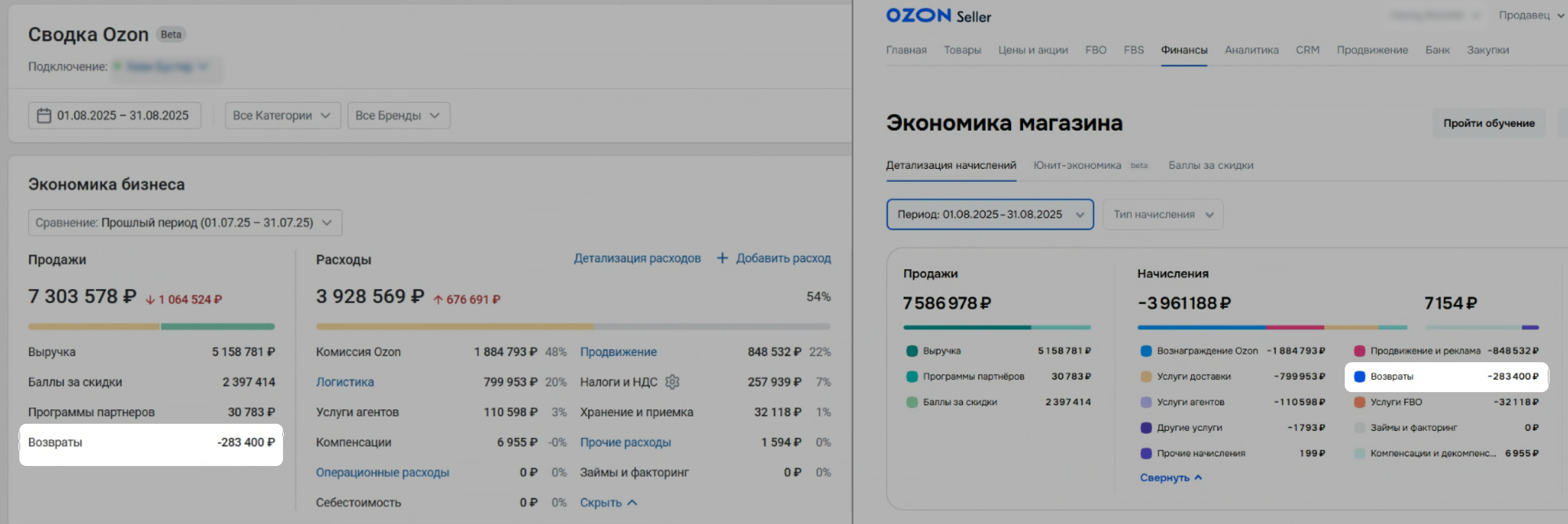Click the calendar icon in date range field
1568x524 pixels.
pyautogui.click(x=44, y=116)
